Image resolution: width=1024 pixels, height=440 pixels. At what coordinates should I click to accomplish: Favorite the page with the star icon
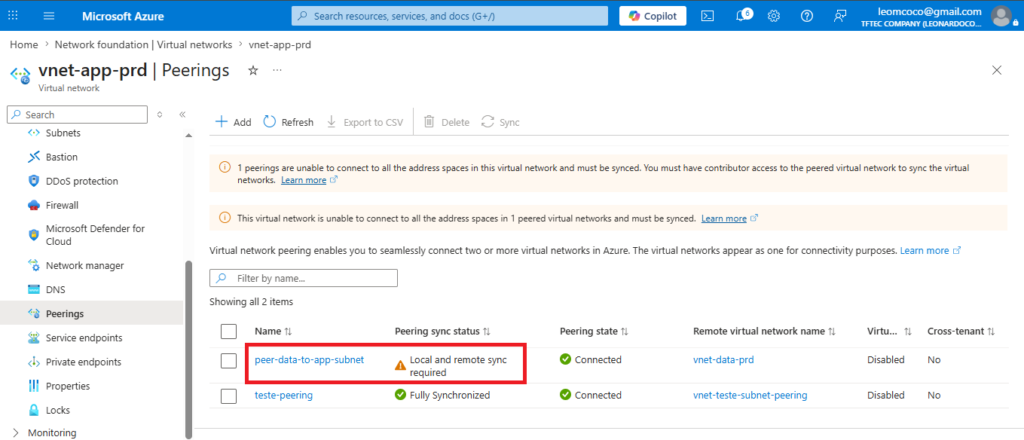253,70
